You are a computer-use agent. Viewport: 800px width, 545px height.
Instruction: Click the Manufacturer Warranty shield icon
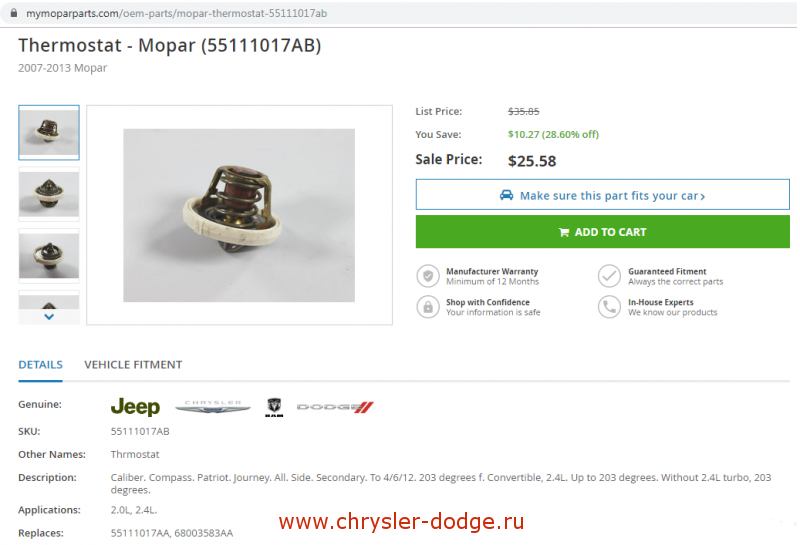tap(428, 276)
